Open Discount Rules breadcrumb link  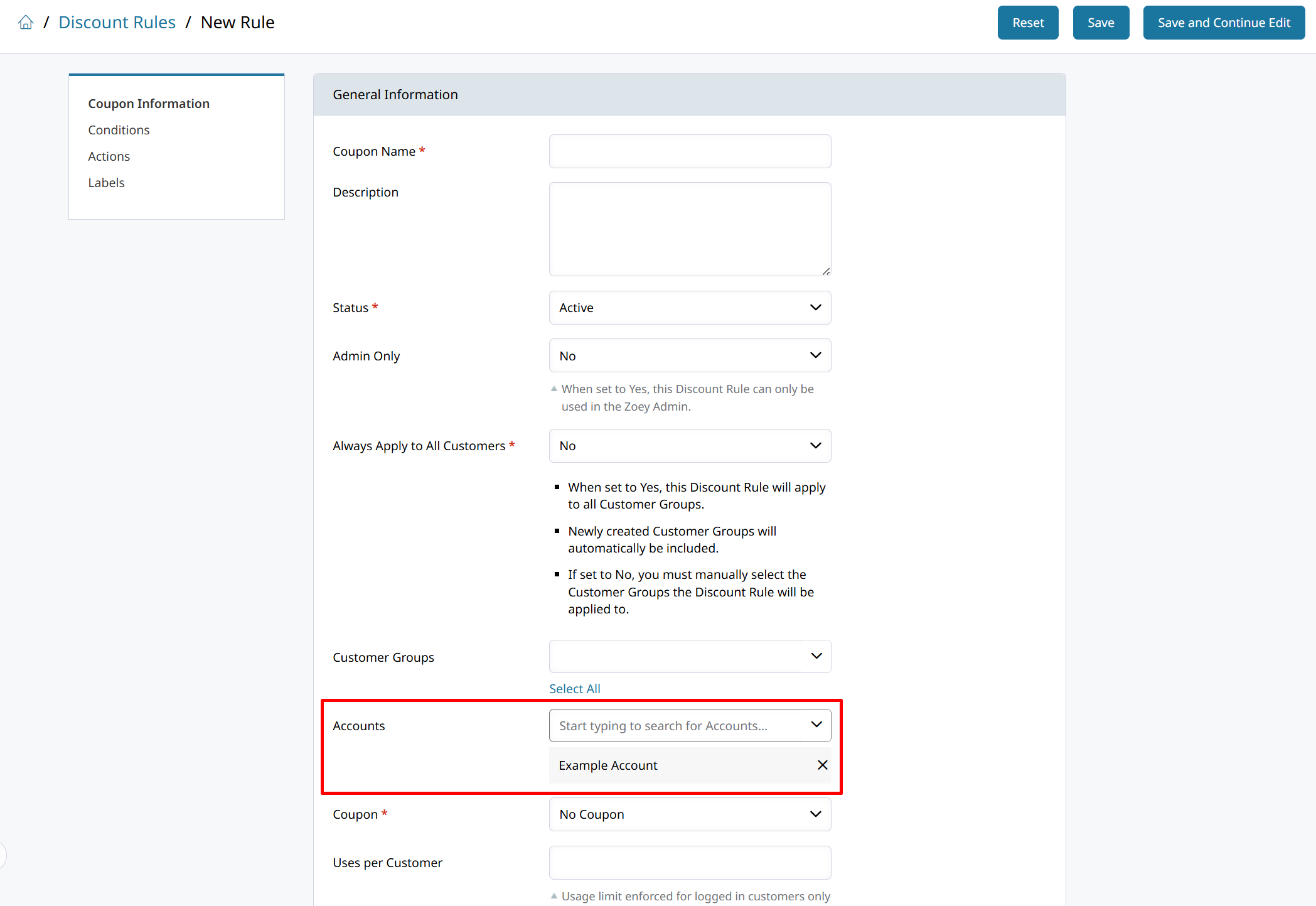pyautogui.click(x=117, y=23)
